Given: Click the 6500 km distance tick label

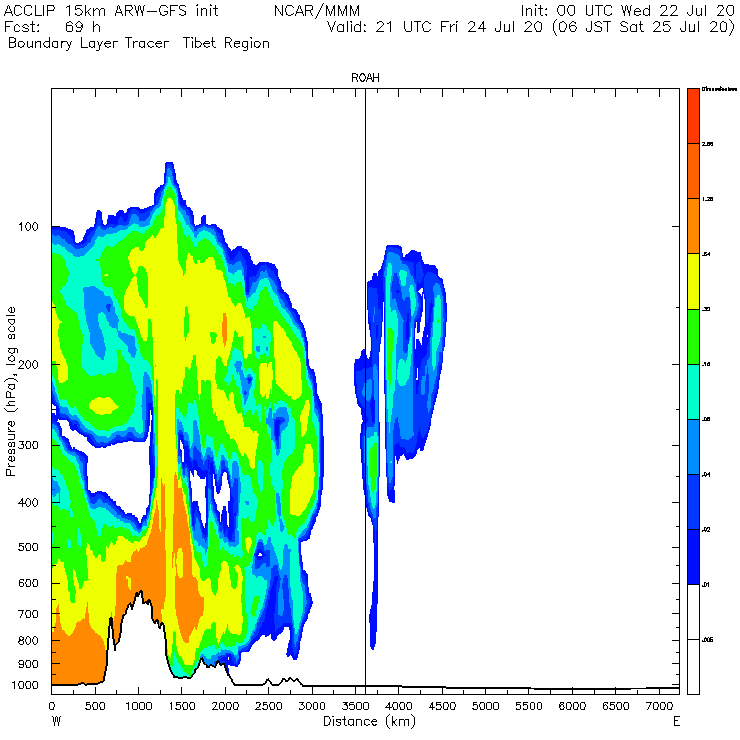Looking at the screenshot, I should (x=616, y=706).
